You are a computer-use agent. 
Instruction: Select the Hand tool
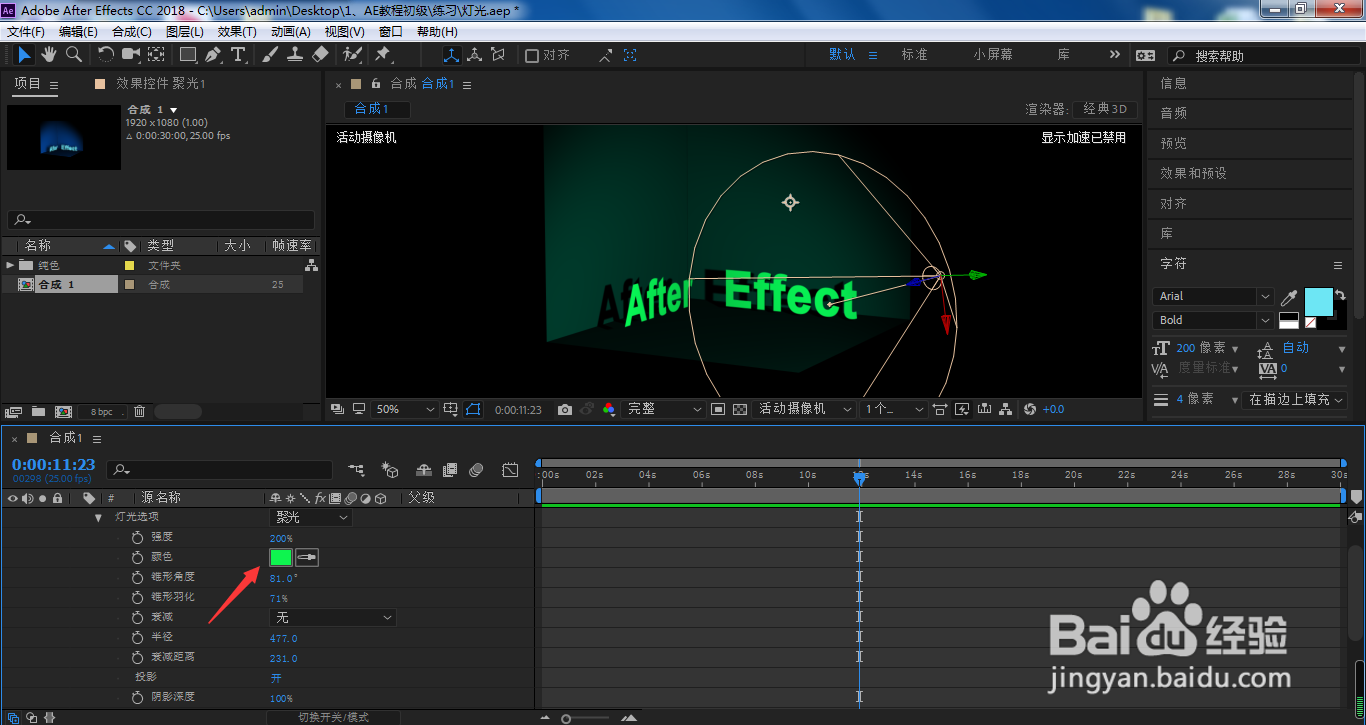pos(48,55)
